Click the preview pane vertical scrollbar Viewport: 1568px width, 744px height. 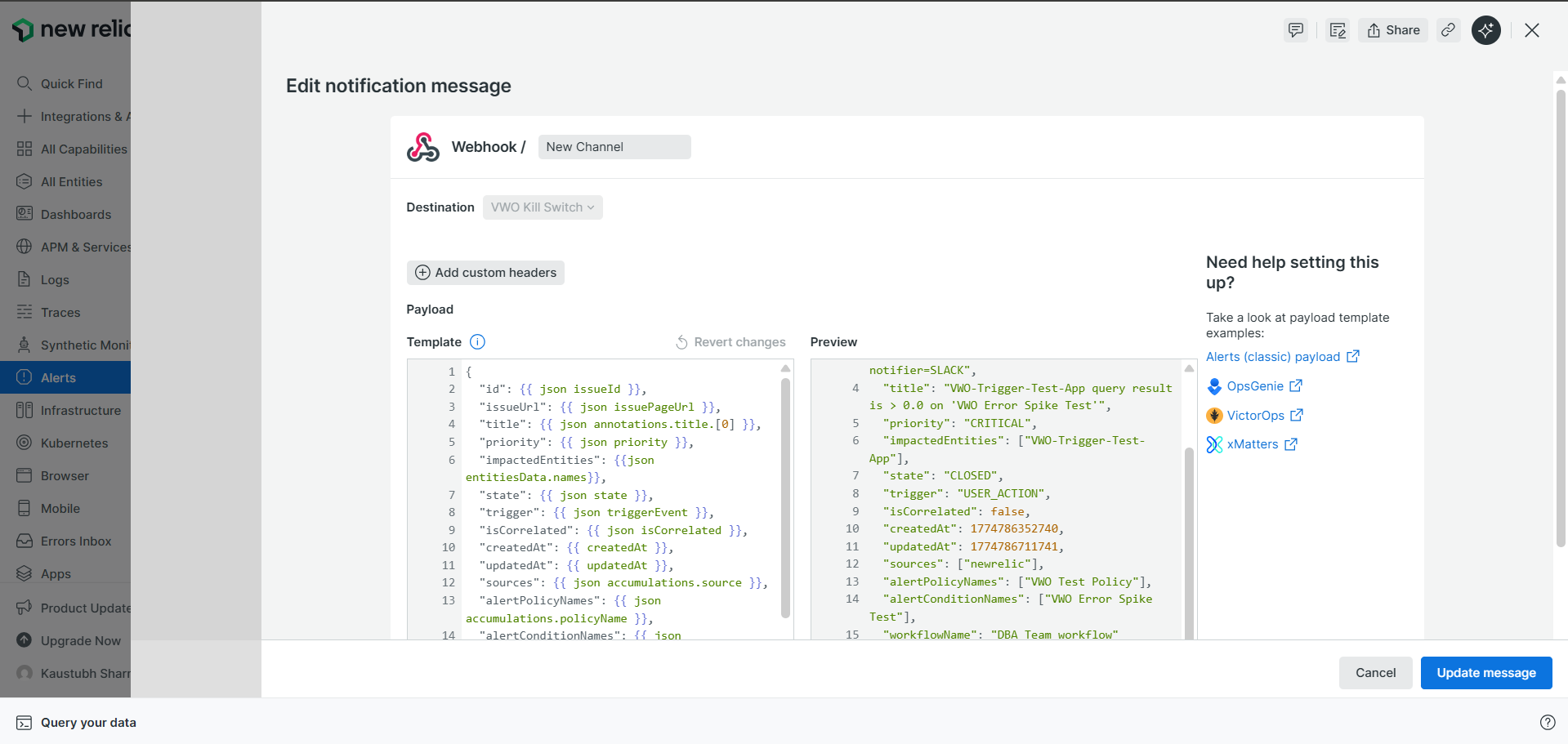(x=1189, y=543)
